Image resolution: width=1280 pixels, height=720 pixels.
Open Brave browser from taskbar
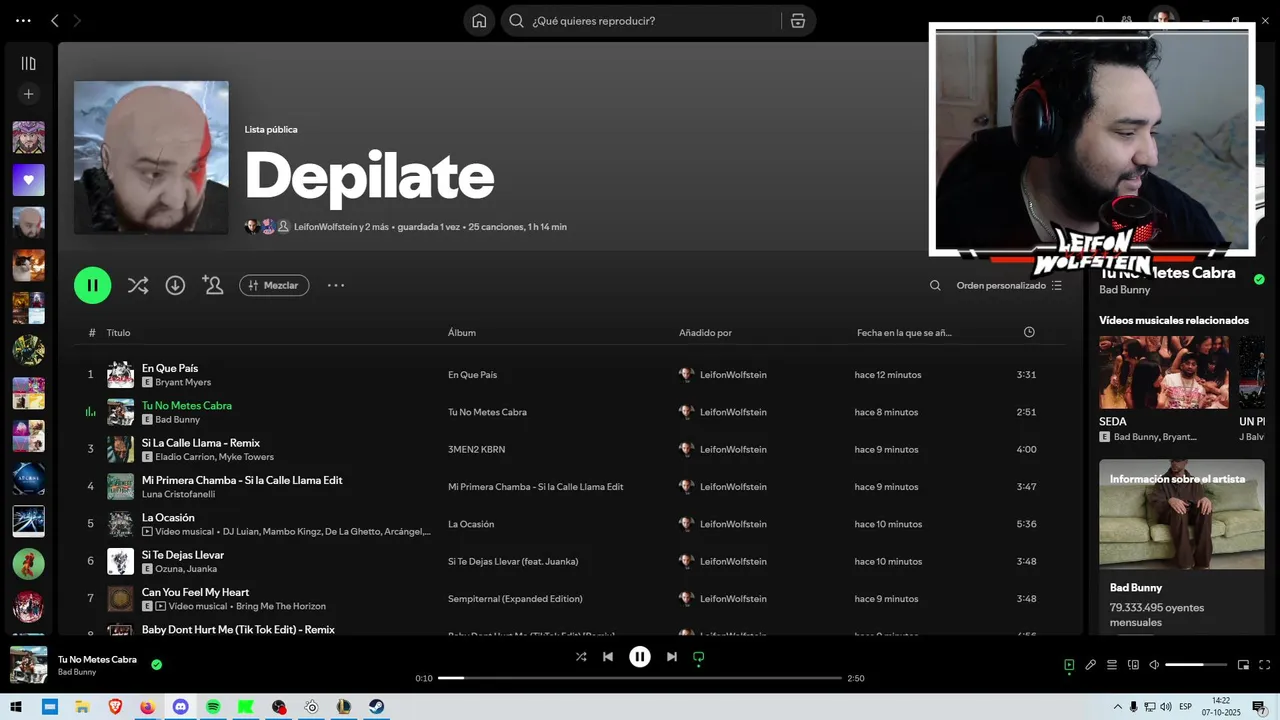coord(115,707)
